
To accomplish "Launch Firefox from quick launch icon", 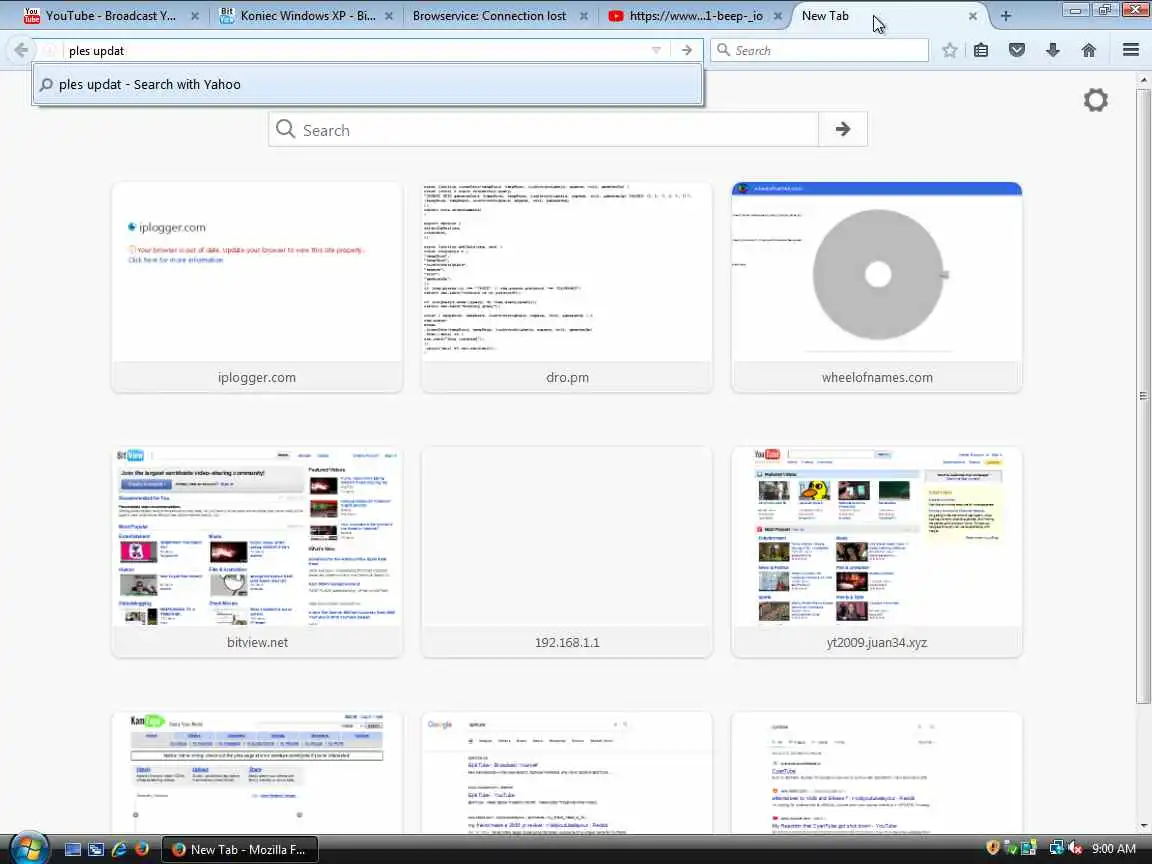I will click(x=142, y=849).
